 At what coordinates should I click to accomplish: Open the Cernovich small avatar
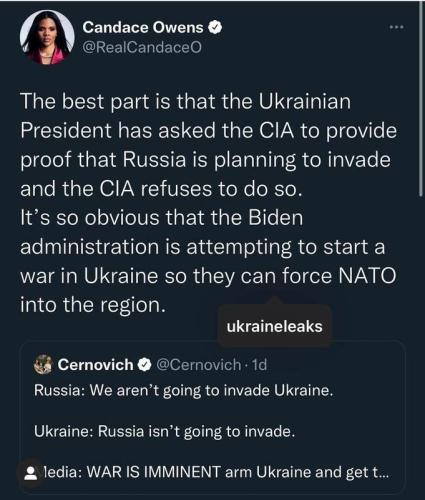click(x=43, y=364)
